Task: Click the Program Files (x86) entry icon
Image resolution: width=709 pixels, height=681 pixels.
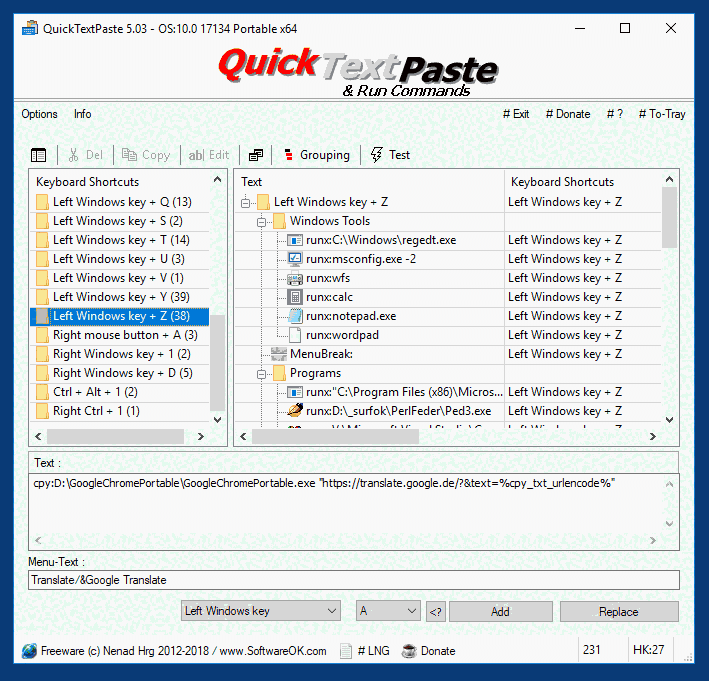Action: pos(295,392)
